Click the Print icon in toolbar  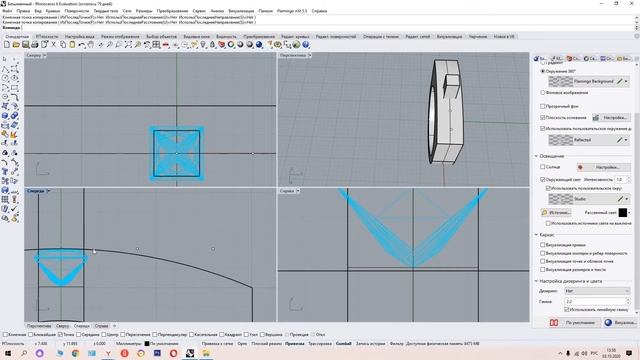coord(35,45)
